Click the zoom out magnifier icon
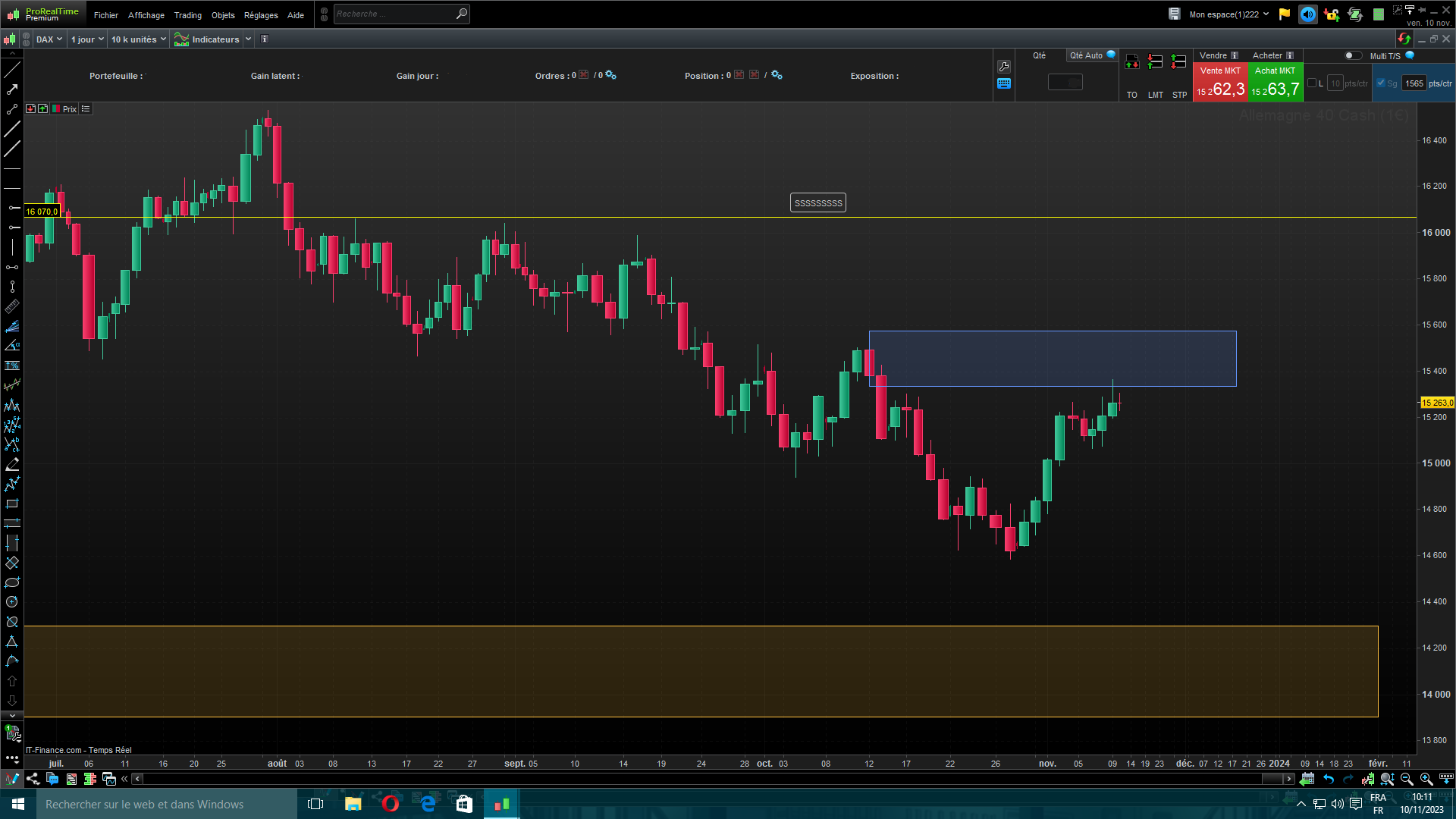 (x=1407, y=779)
